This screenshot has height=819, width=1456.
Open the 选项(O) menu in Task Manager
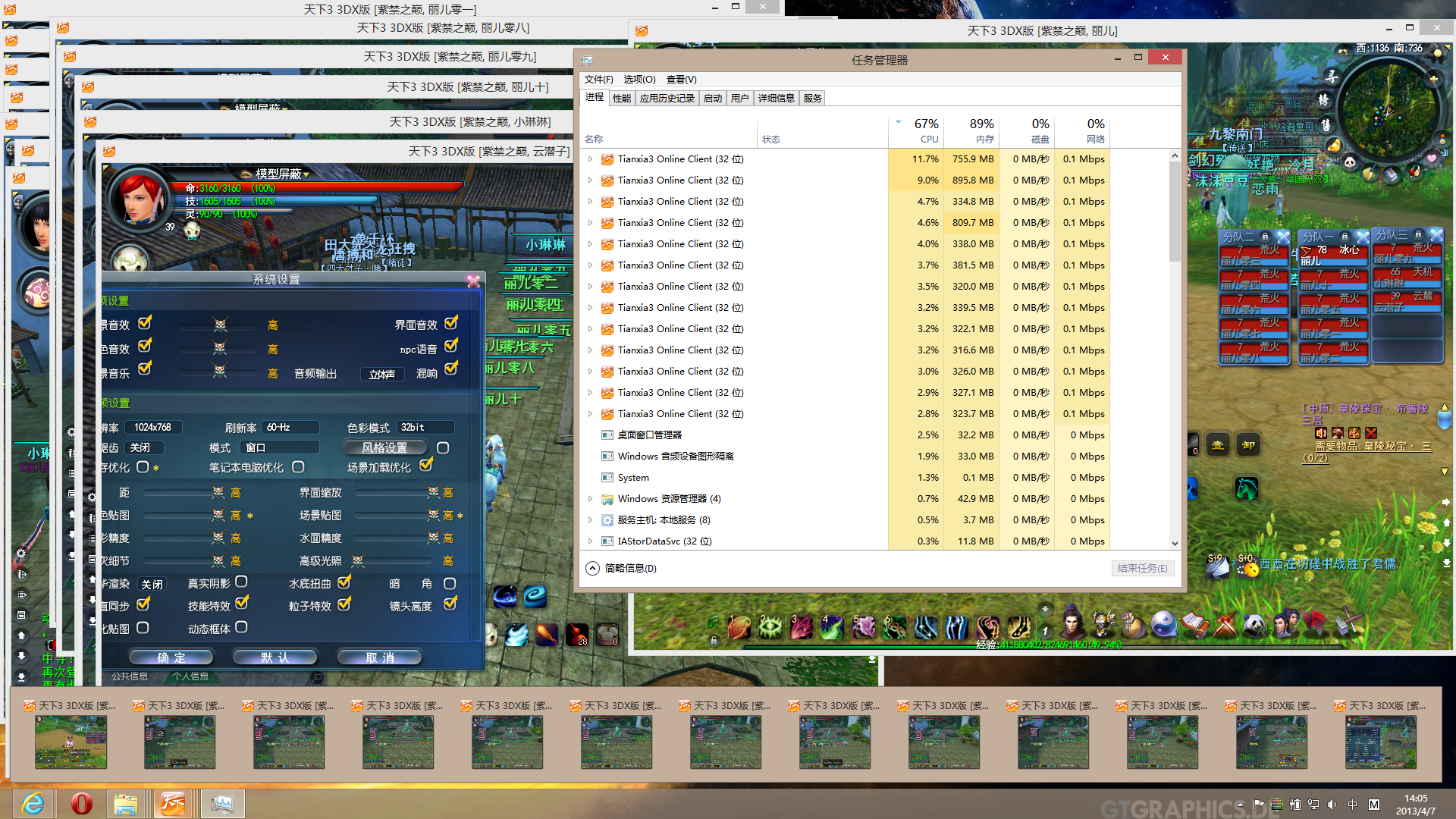(x=639, y=79)
